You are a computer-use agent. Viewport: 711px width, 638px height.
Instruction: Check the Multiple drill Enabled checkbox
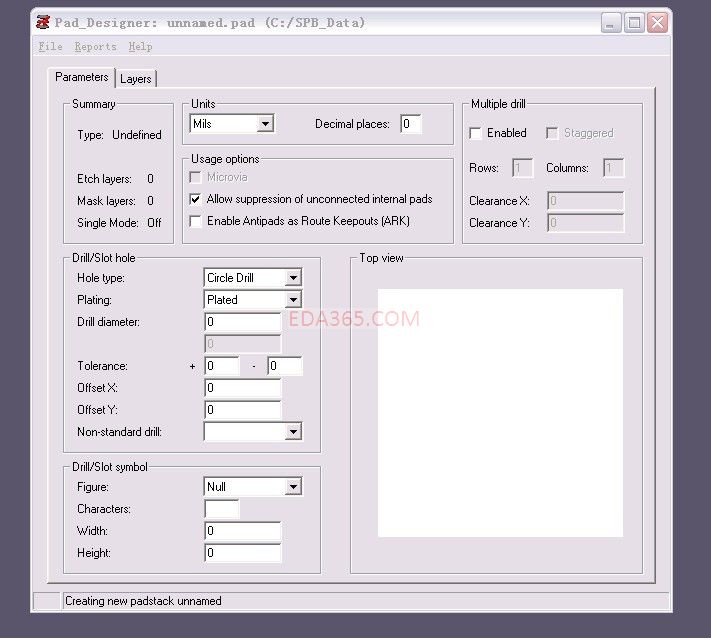[x=475, y=133]
